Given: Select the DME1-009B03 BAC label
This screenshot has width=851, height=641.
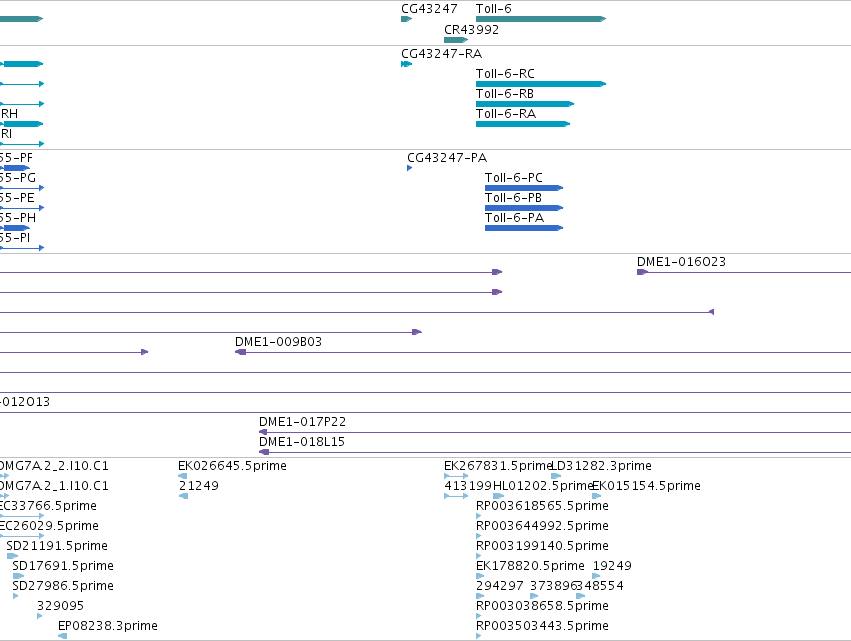Looking at the screenshot, I should point(278,342).
